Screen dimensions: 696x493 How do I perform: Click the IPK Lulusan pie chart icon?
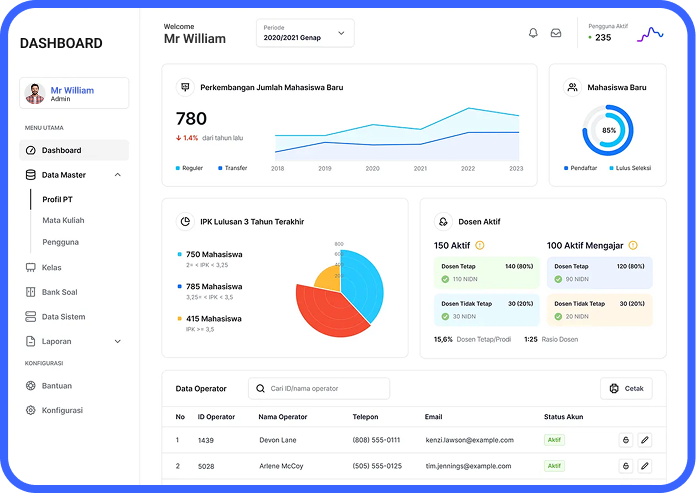pos(185,221)
